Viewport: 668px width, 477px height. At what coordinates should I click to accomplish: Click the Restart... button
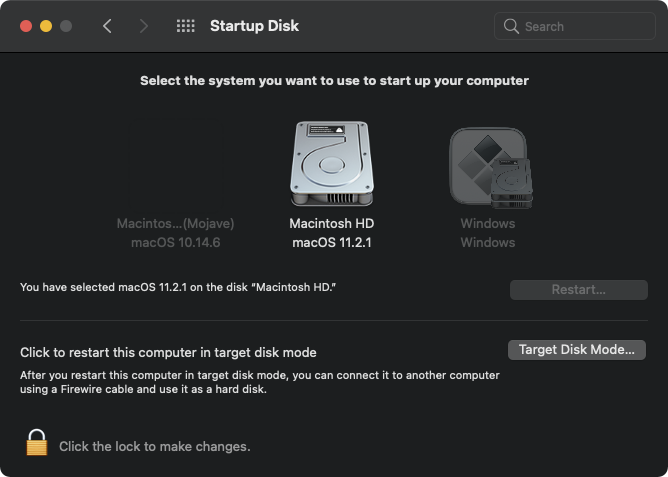coord(579,290)
